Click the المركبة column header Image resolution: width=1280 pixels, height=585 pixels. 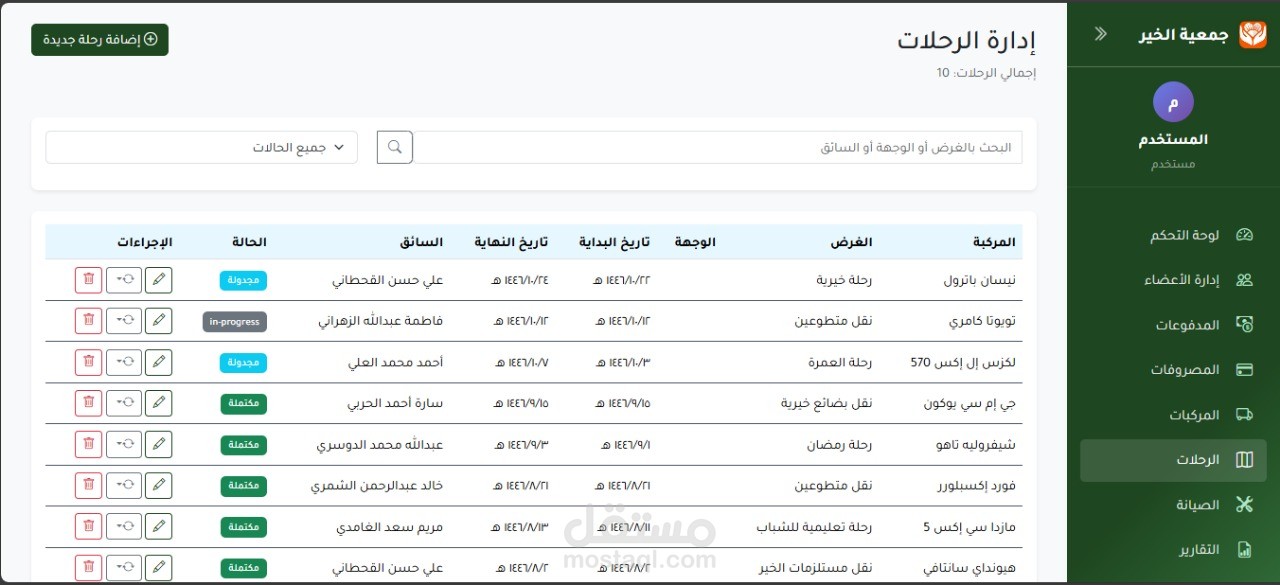(x=994, y=242)
